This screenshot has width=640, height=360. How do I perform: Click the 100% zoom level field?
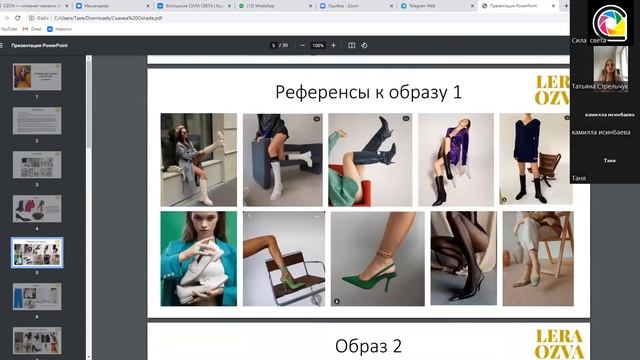pyautogui.click(x=318, y=45)
